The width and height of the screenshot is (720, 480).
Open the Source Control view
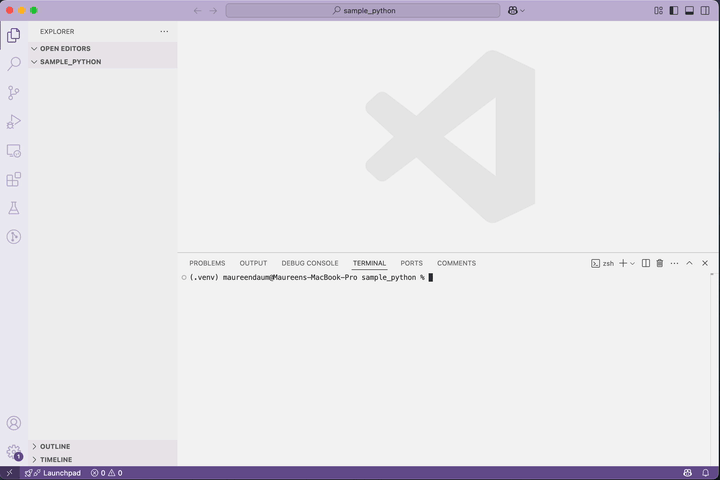point(14,93)
